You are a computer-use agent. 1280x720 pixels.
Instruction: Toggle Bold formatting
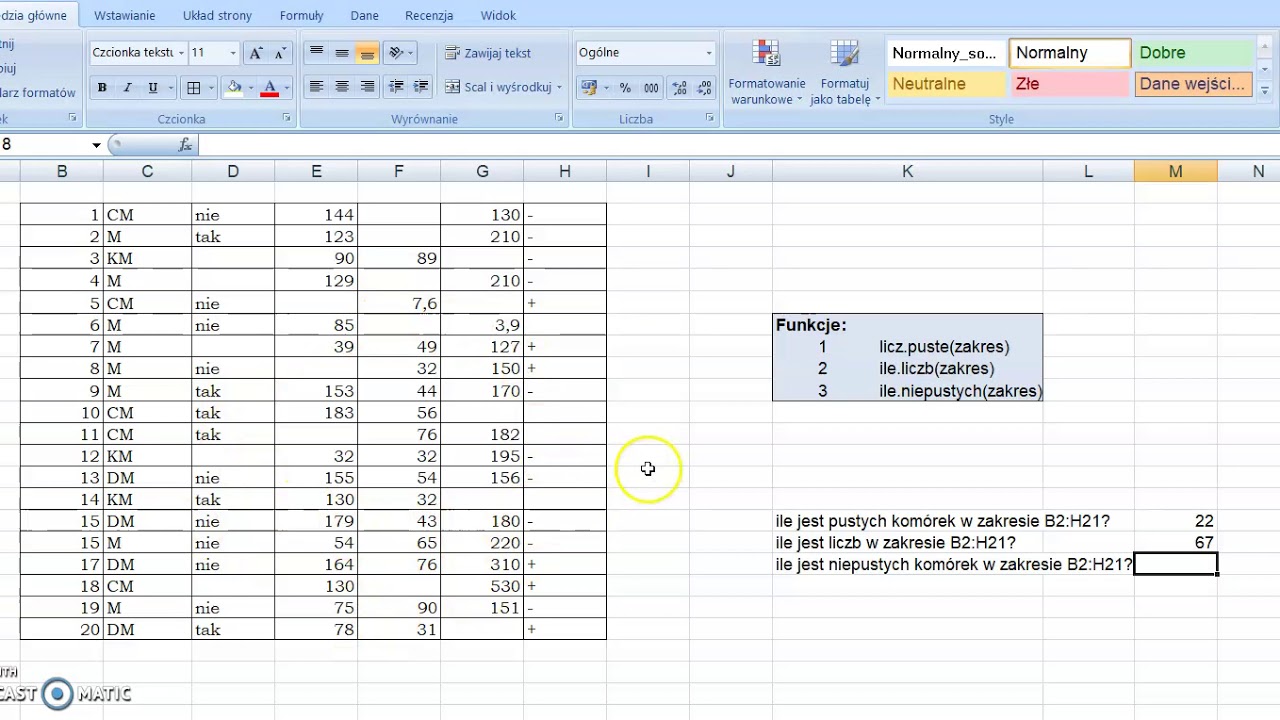[102, 88]
